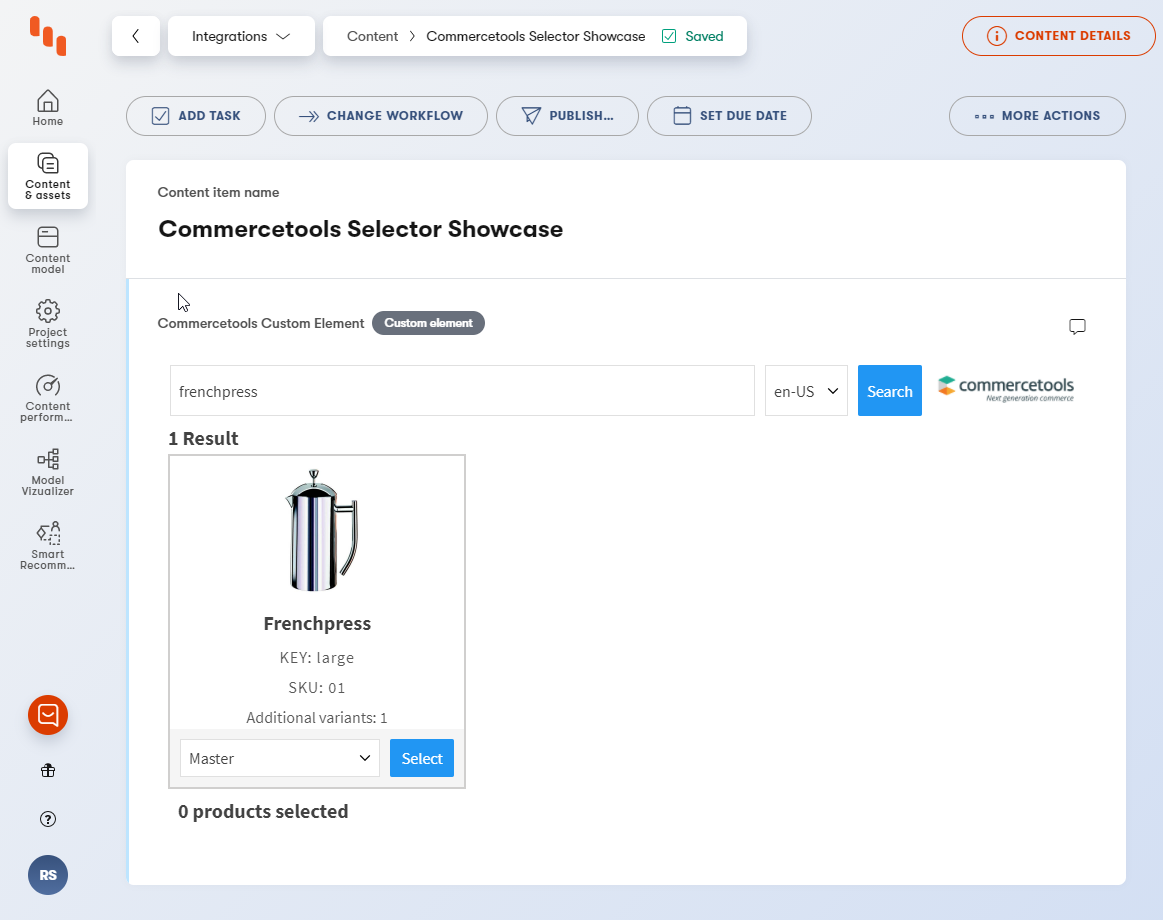The width and height of the screenshot is (1163, 920).
Task: Go back with the left arrow button
Action: click(x=136, y=36)
